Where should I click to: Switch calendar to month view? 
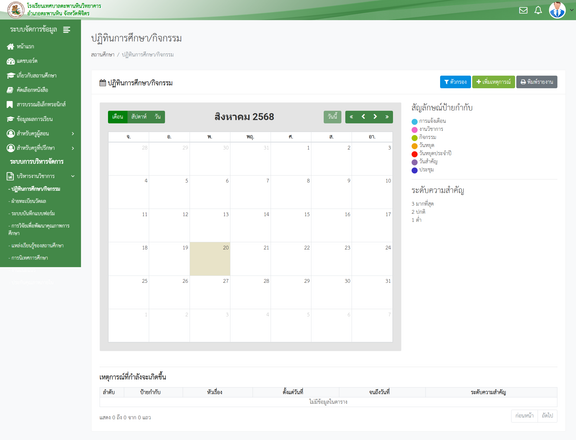click(118, 117)
